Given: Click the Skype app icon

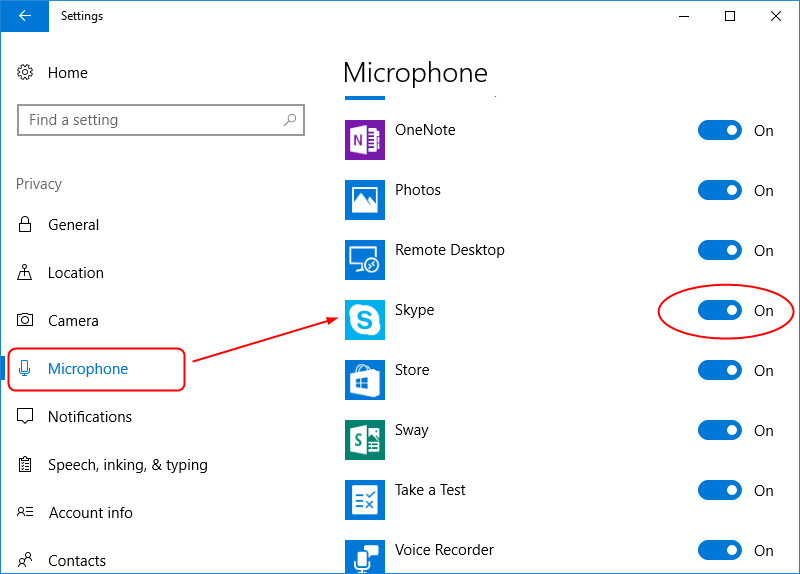Looking at the screenshot, I should (x=365, y=320).
